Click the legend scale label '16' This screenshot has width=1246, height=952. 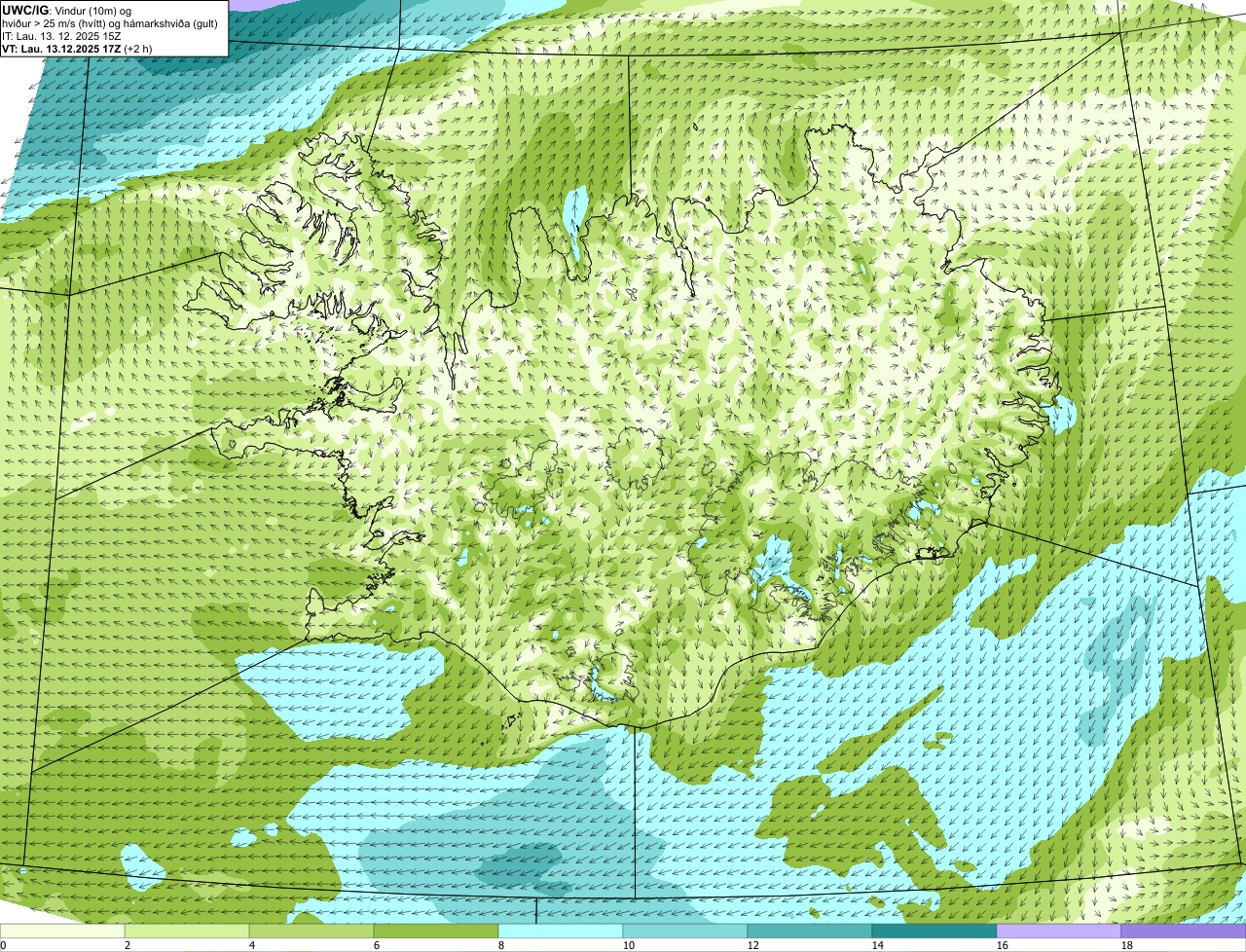click(1003, 945)
